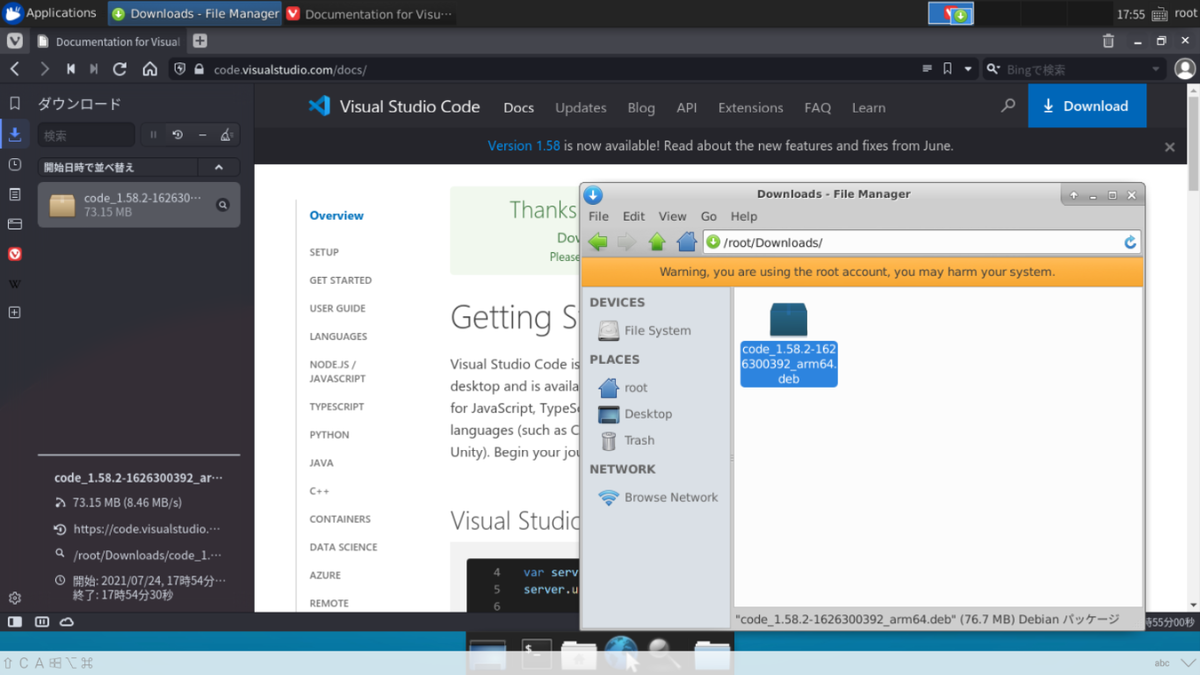The width and height of the screenshot is (1200, 675).
Task: Open the Window panel icon
Action: (x=15, y=224)
